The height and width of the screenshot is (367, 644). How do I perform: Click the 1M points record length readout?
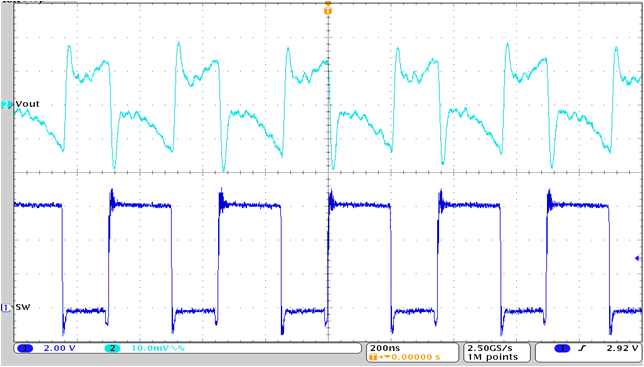pos(492,357)
